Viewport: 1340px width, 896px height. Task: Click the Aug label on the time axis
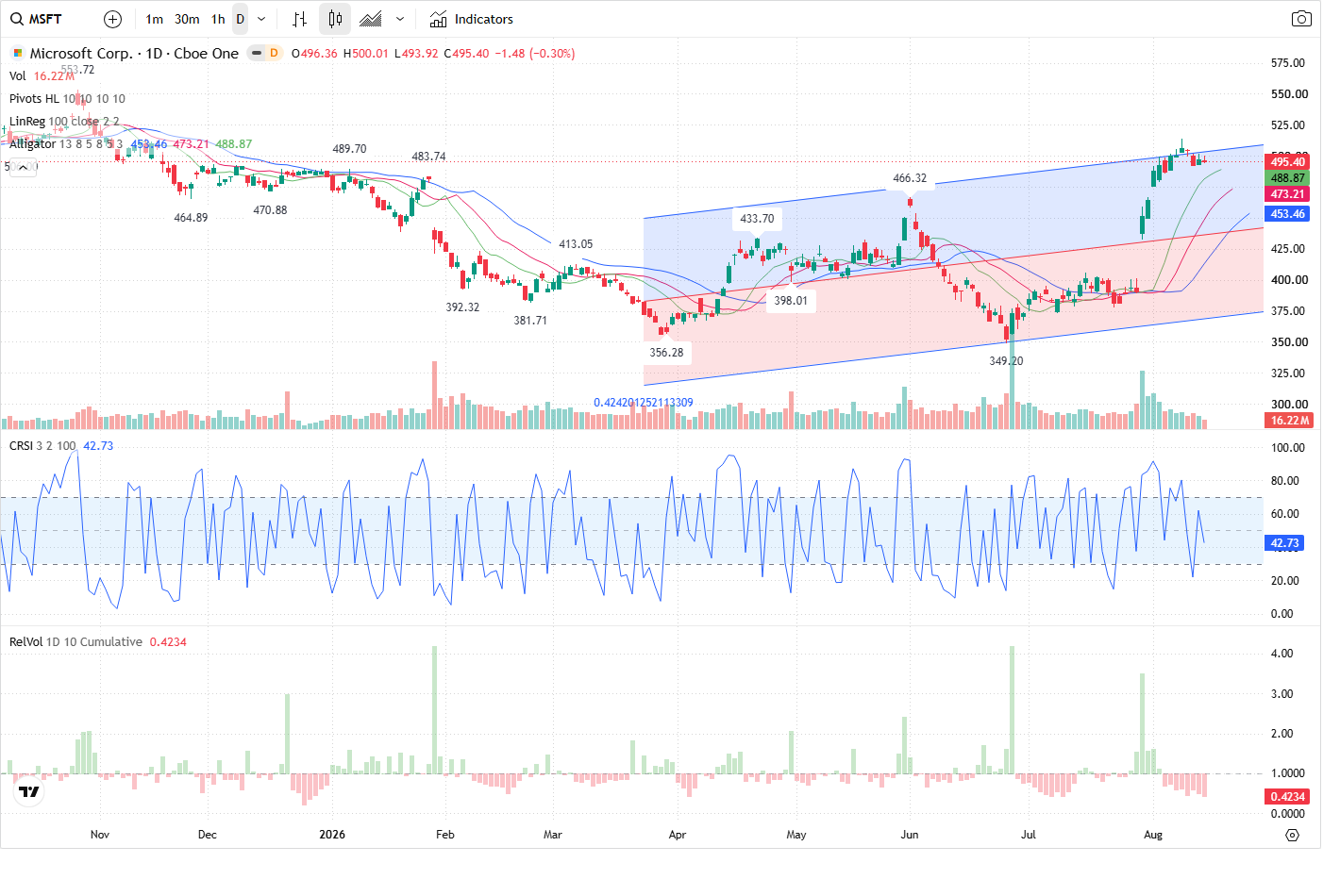pos(1153,835)
